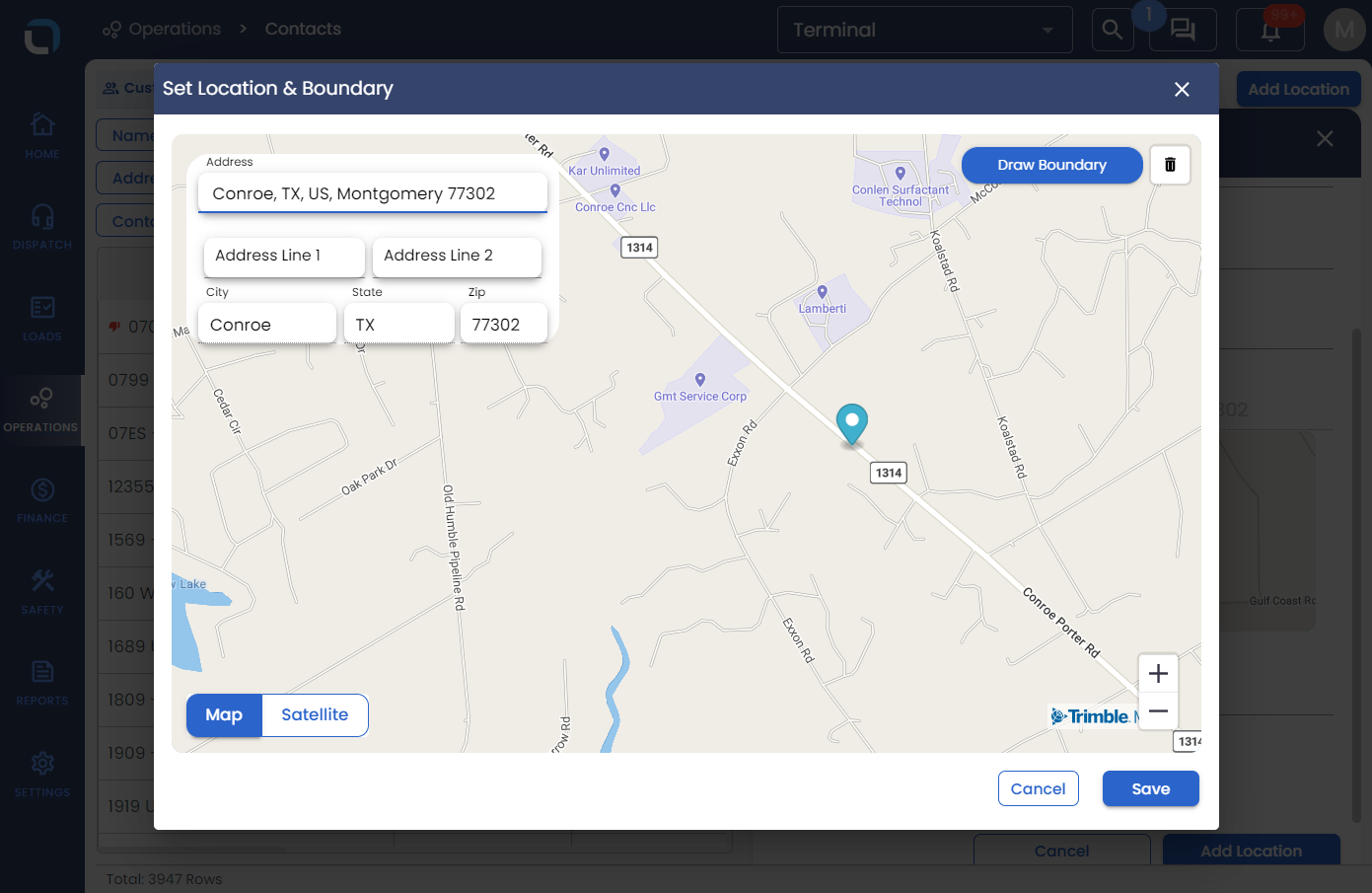Screen dimensions: 1372x893
Task: Click Add Location button at top right
Action: [1298, 89]
